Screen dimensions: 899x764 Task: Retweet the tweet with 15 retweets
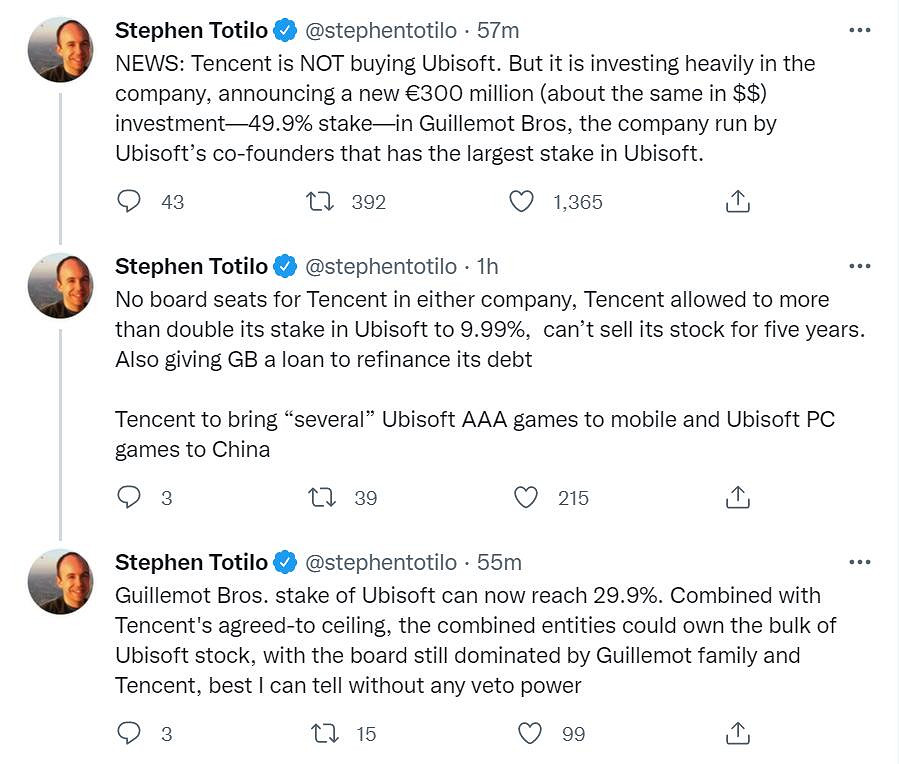[326, 733]
